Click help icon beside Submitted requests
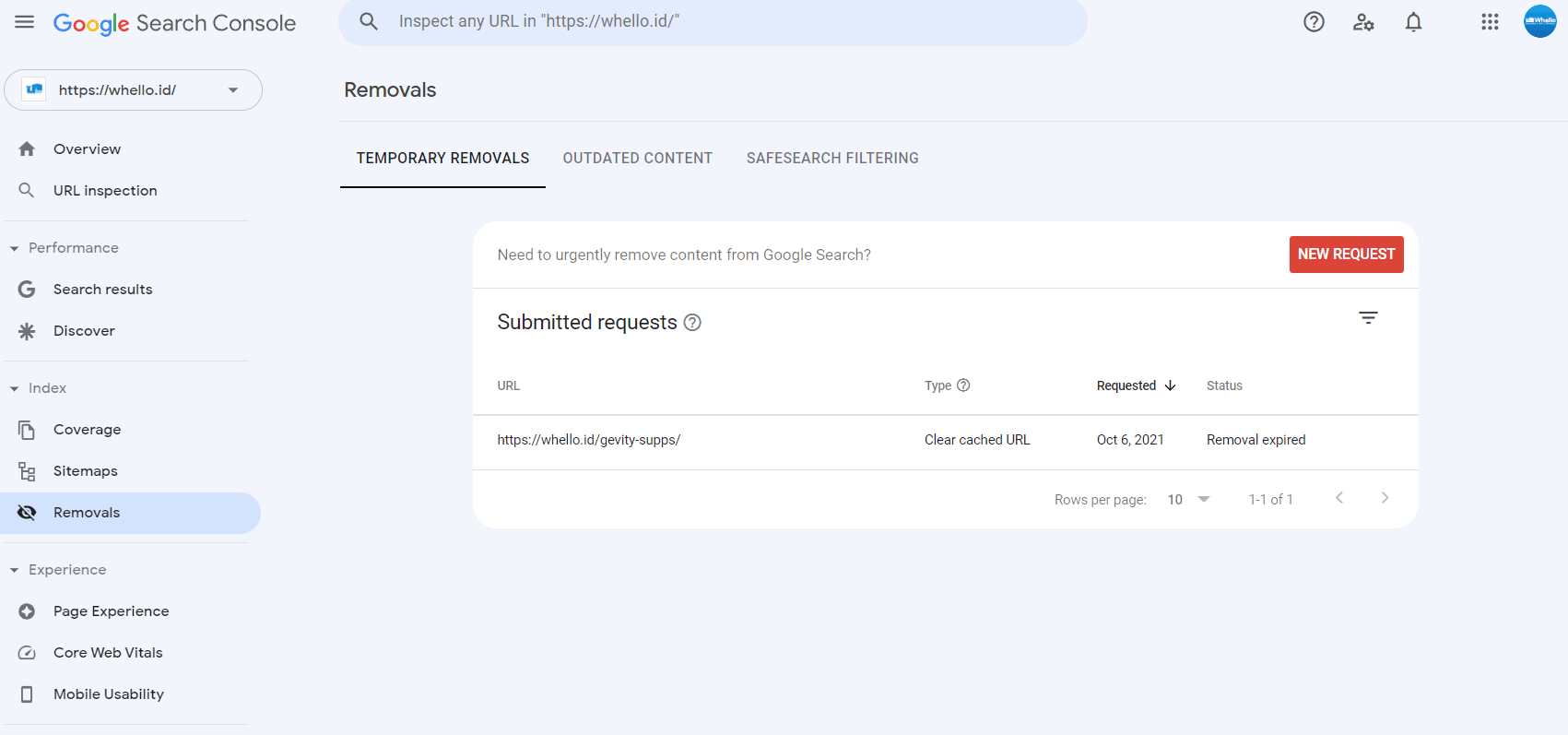 (692, 323)
